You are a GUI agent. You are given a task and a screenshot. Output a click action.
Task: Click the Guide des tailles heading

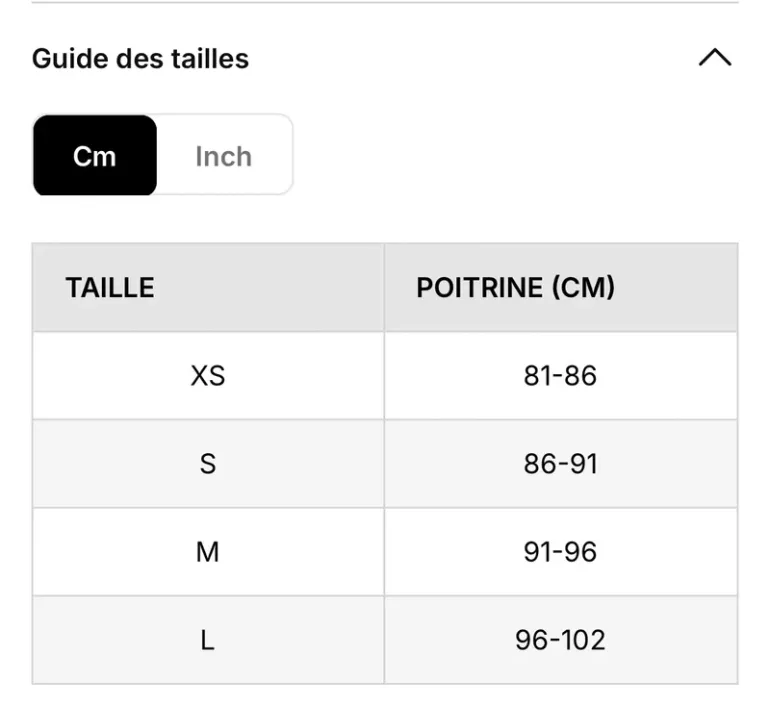pyautogui.click(x=140, y=58)
